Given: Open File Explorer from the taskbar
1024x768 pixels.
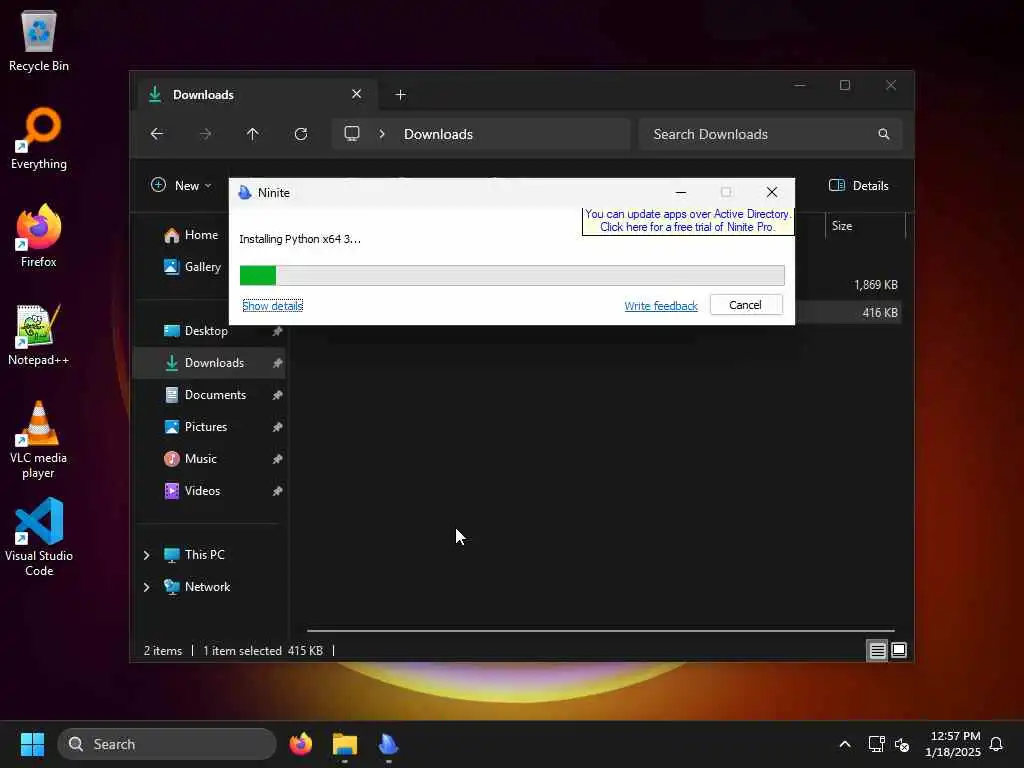Looking at the screenshot, I should pos(345,744).
